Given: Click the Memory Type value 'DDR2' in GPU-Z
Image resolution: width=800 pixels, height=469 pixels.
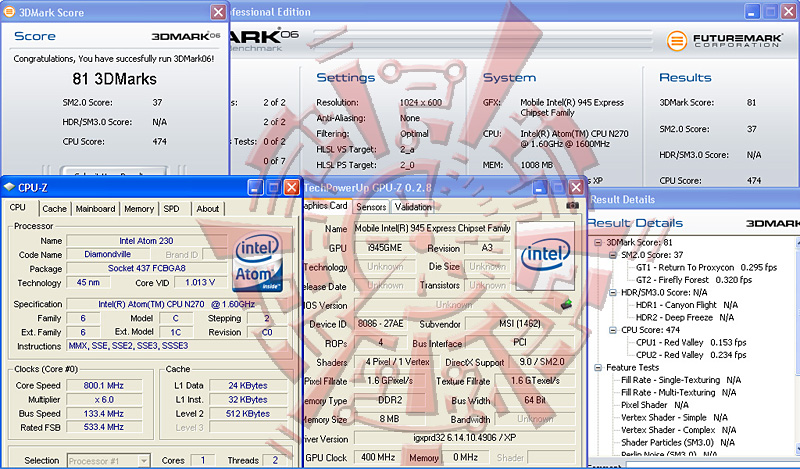Looking at the screenshot, I should click(390, 400).
